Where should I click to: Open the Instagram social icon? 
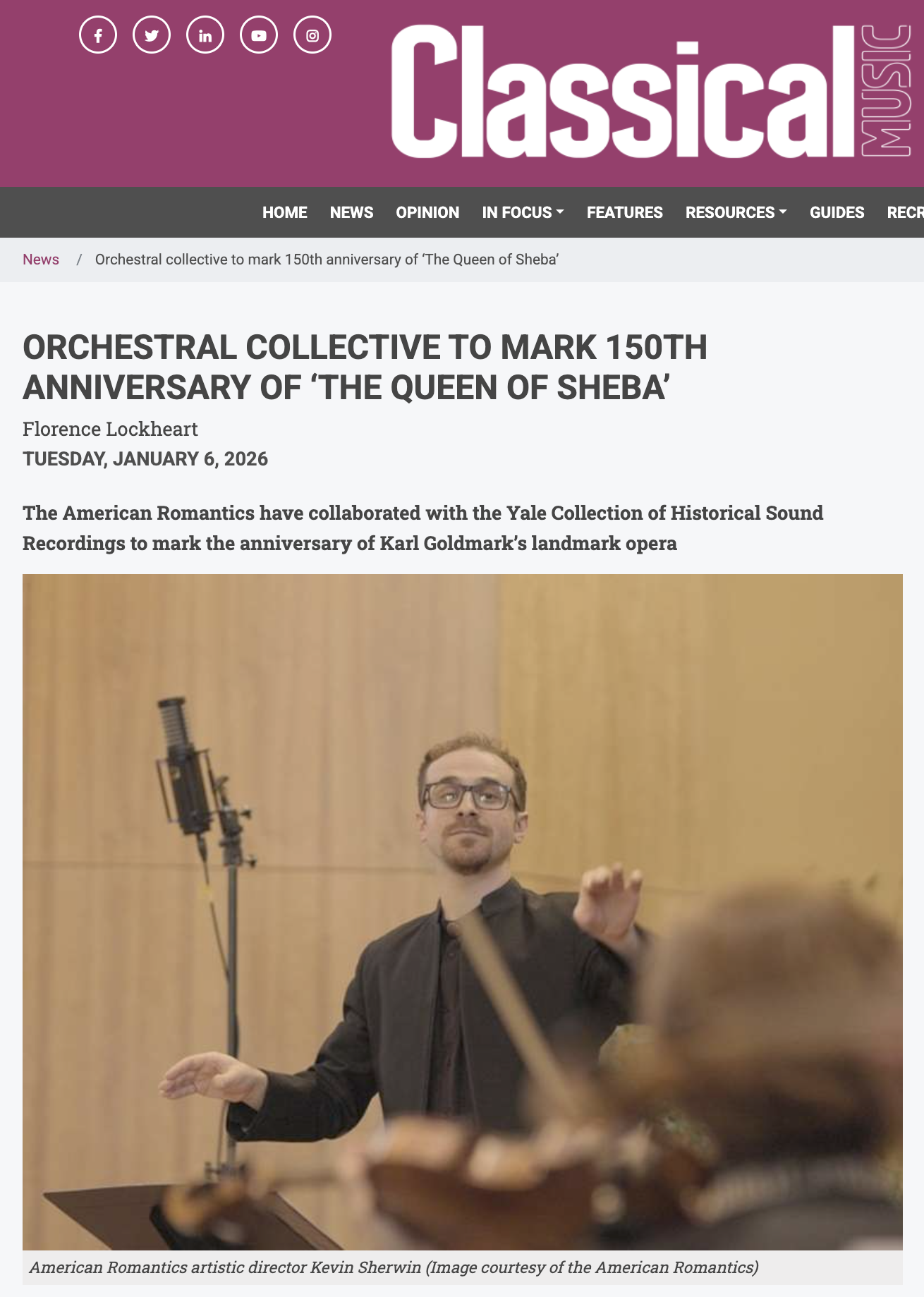coord(312,35)
